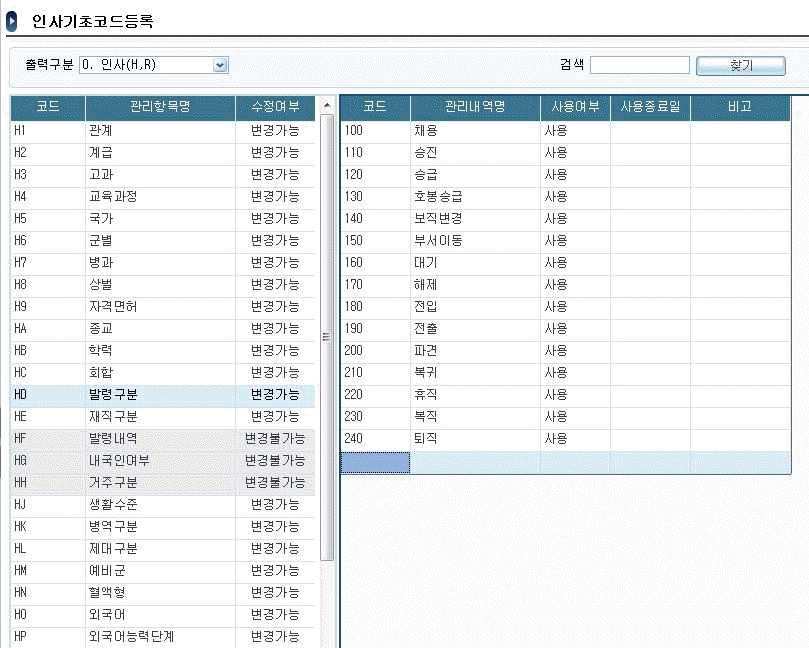The height and width of the screenshot is (648, 809).
Task: Click the arrow icon beside 인사기초코드등록 title
Action: click(x=12, y=20)
